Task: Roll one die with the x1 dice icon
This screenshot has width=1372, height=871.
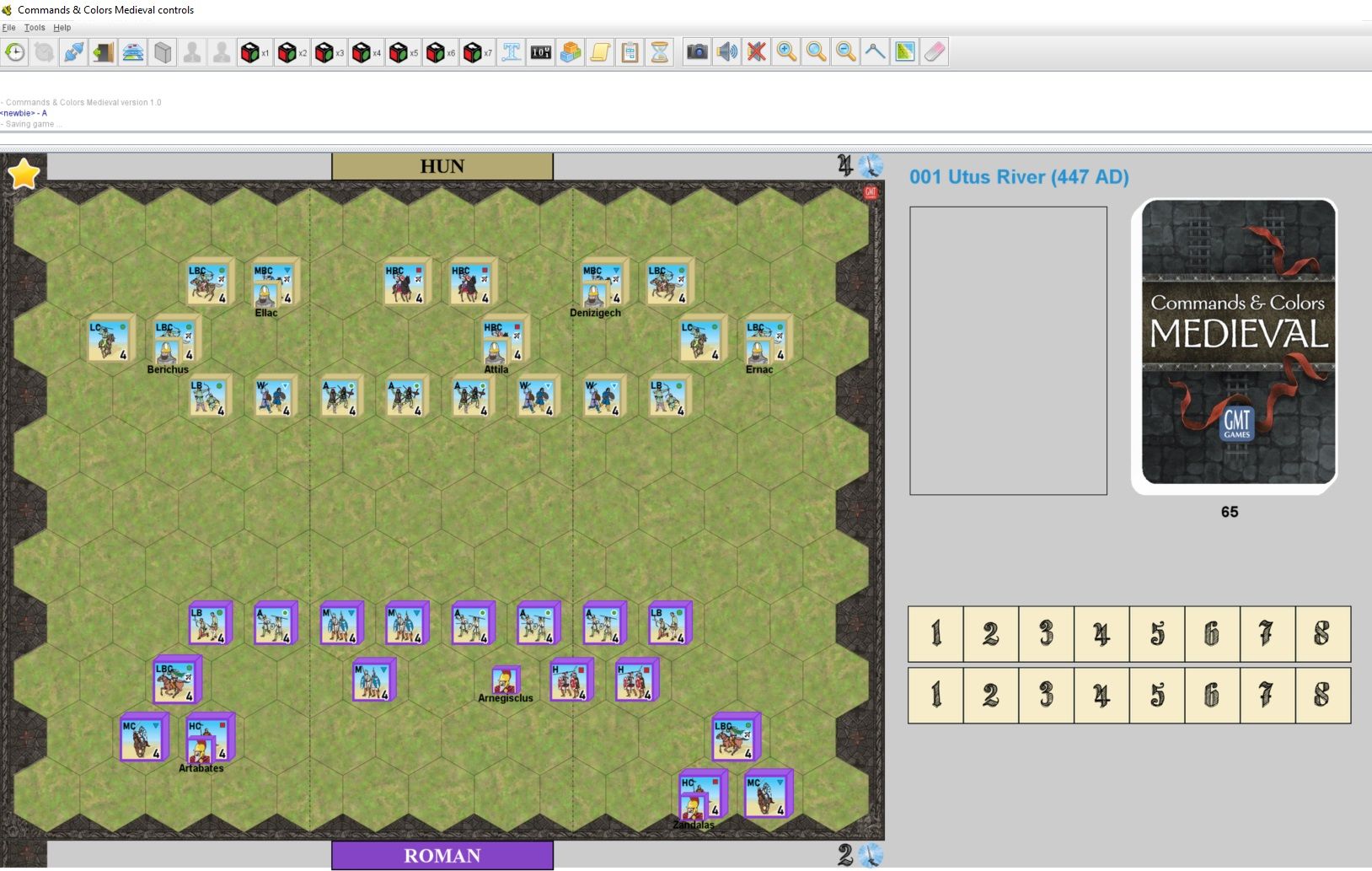Action: pos(254,51)
